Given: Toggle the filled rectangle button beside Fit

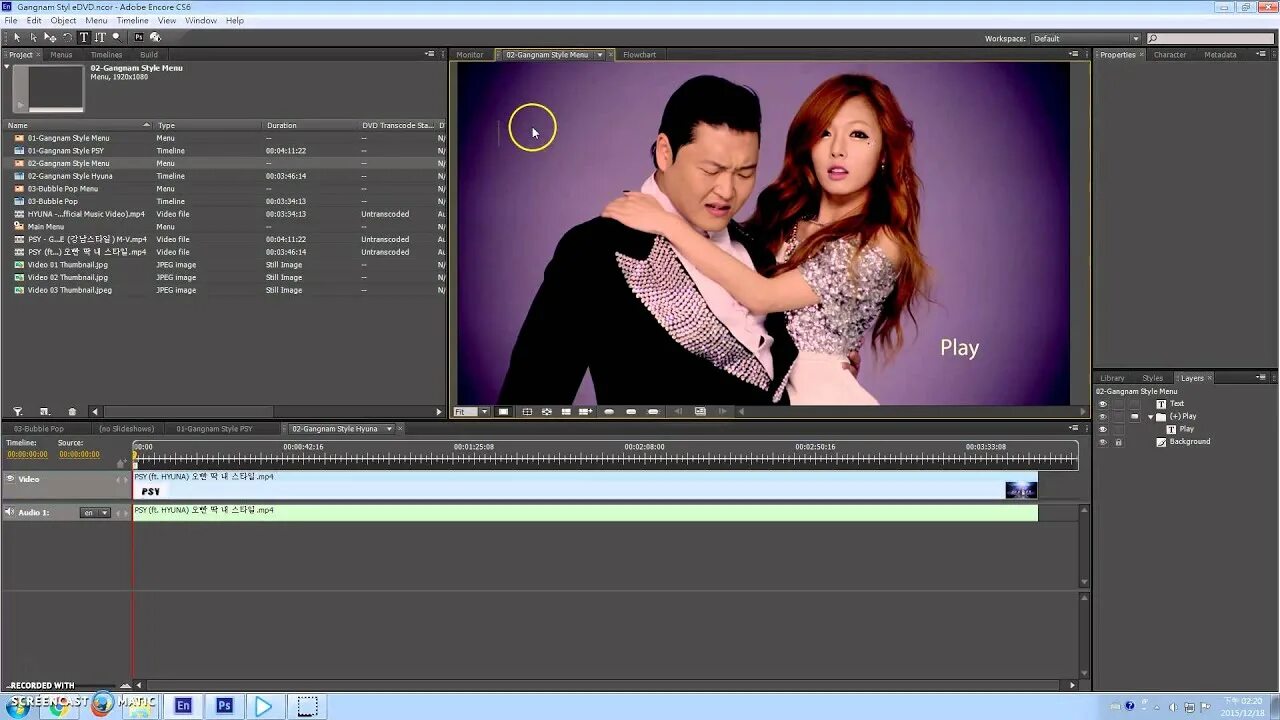Looking at the screenshot, I should pos(503,412).
